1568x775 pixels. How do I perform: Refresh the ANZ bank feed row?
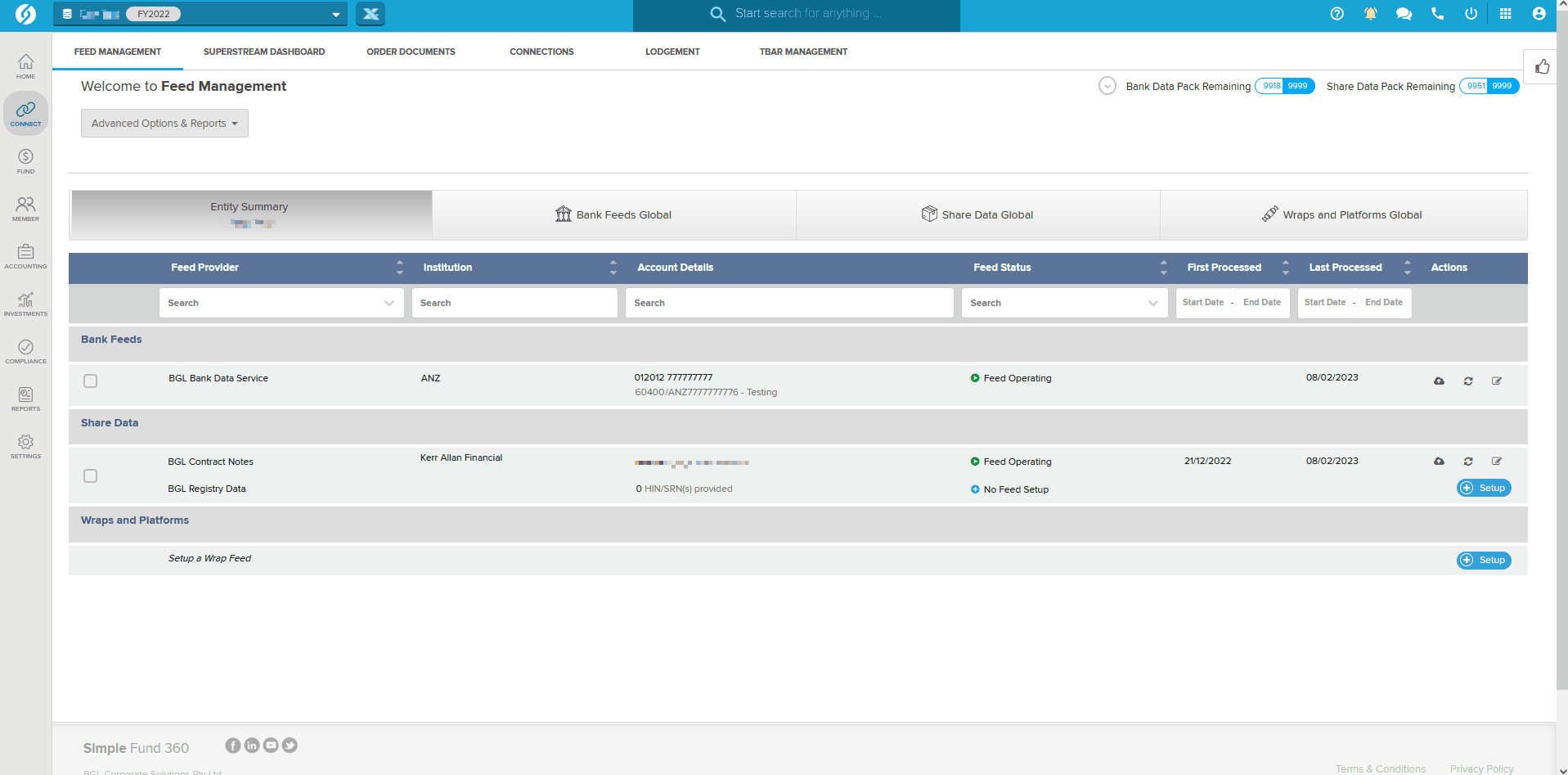click(1468, 381)
